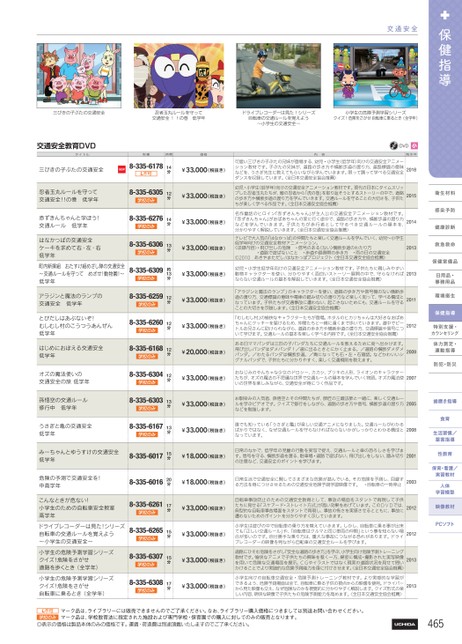Click the UCHIDA logo at page bottom
Viewport: 462px width, 644px height.
coord(405,624)
